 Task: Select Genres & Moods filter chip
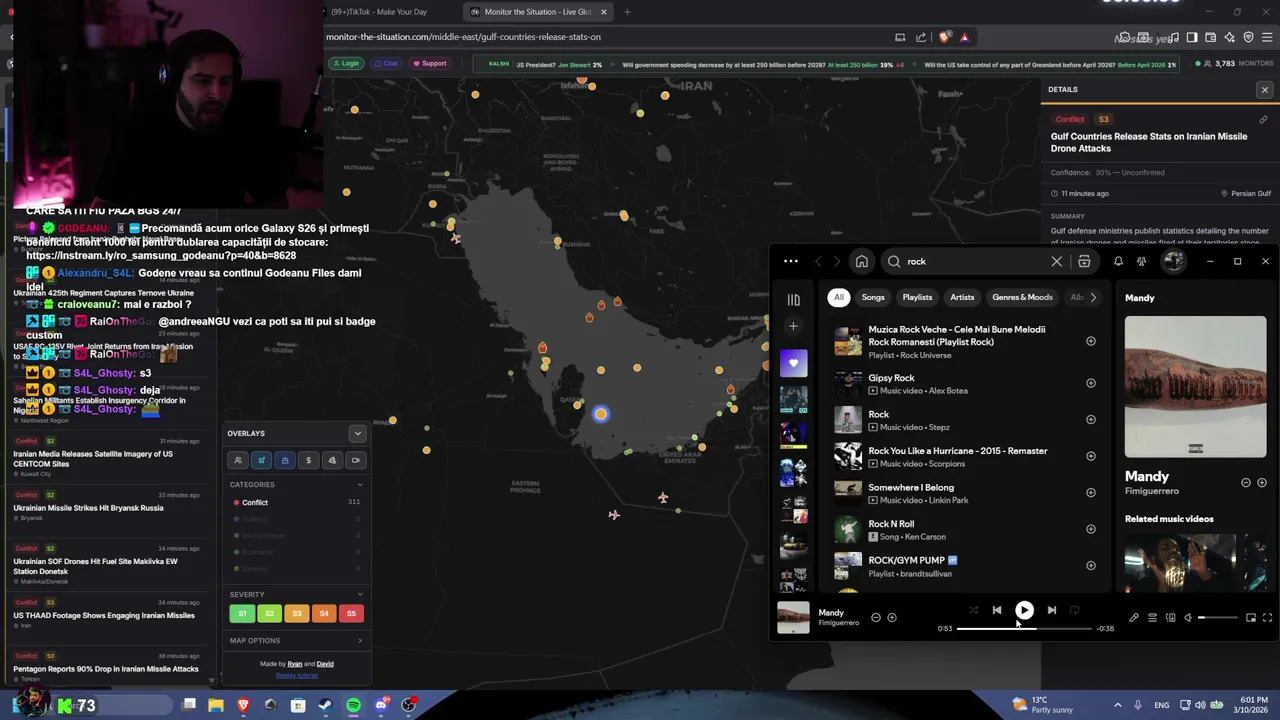pyautogui.click(x=1022, y=297)
